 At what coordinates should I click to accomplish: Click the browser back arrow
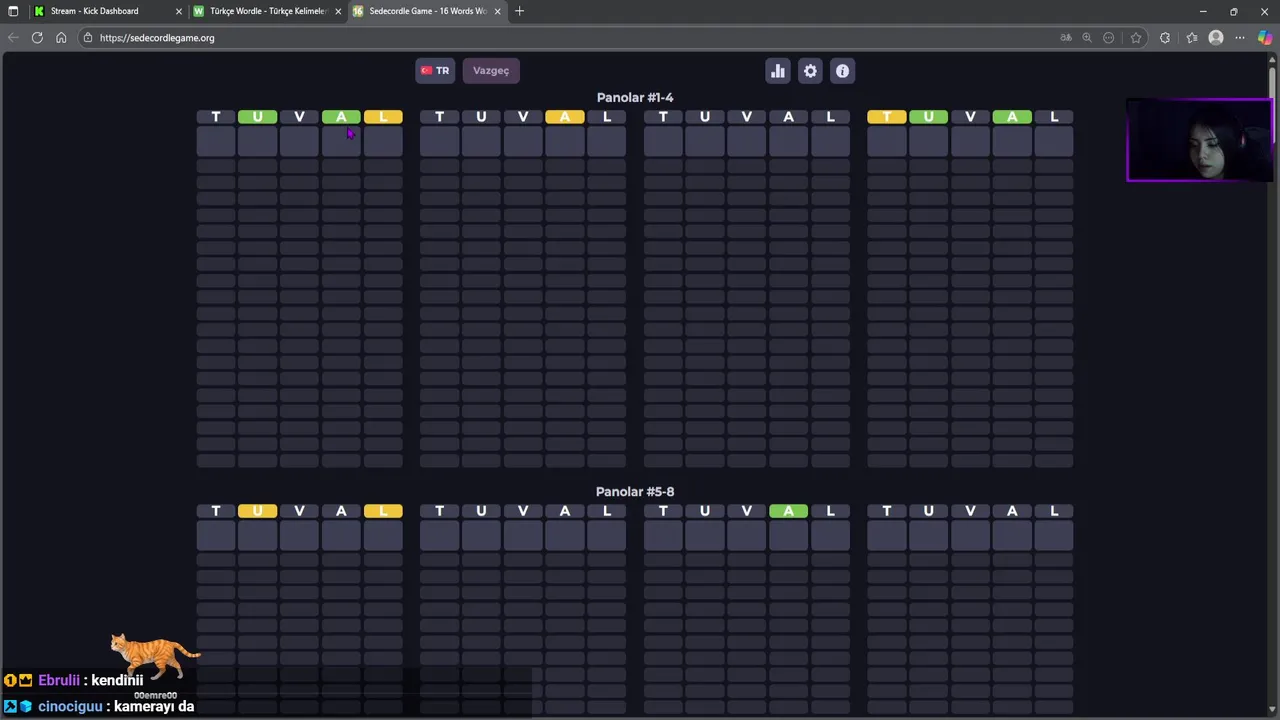pyautogui.click(x=13, y=38)
